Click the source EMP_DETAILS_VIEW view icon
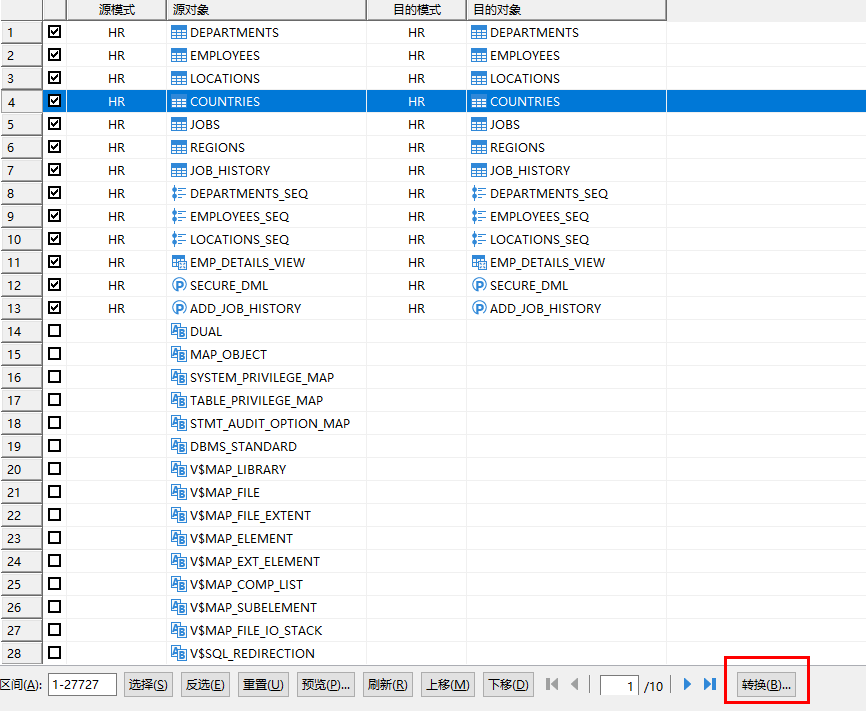This screenshot has width=866, height=711. [x=178, y=262]
